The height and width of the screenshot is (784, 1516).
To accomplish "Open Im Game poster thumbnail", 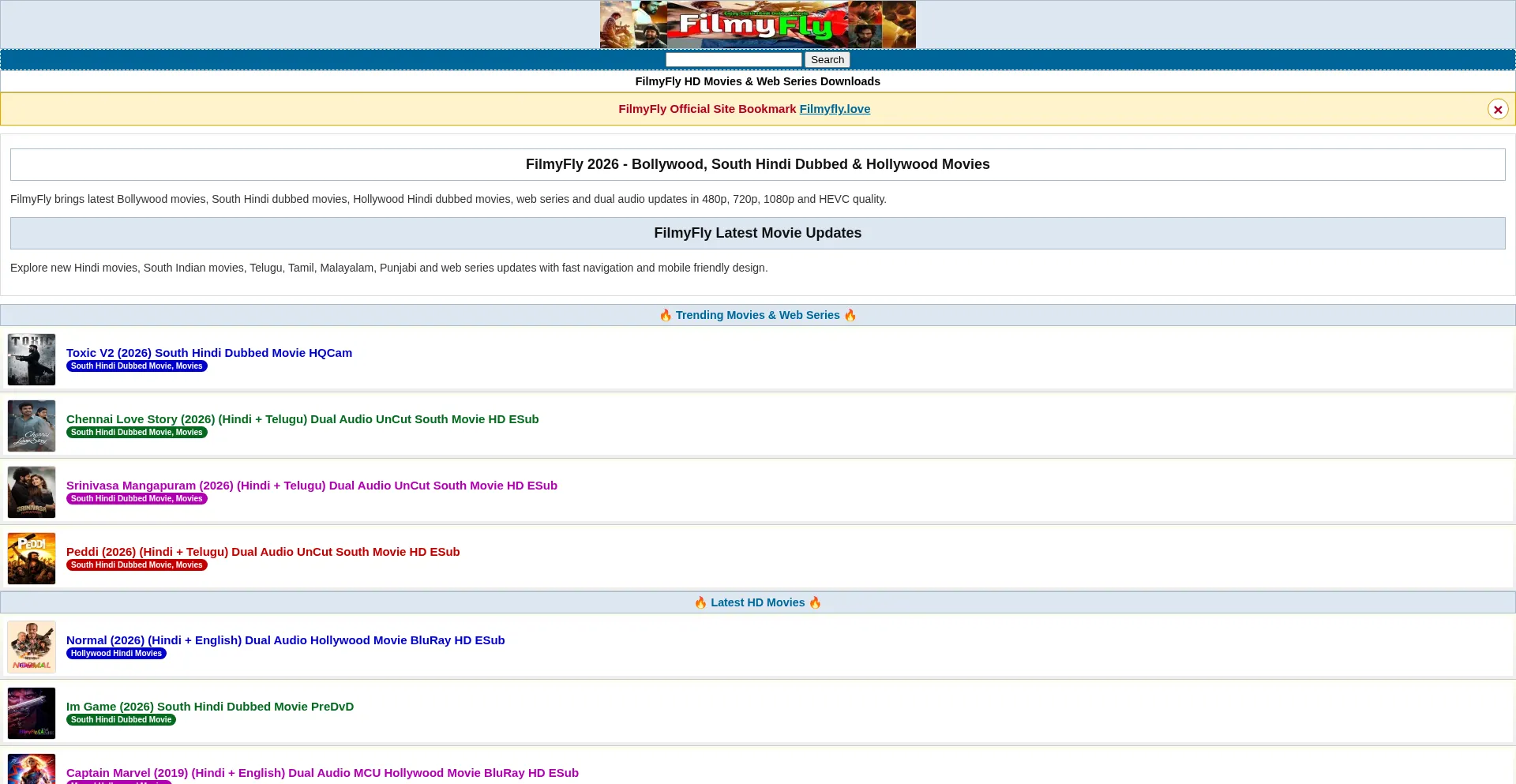I will (x=32, y=713).
